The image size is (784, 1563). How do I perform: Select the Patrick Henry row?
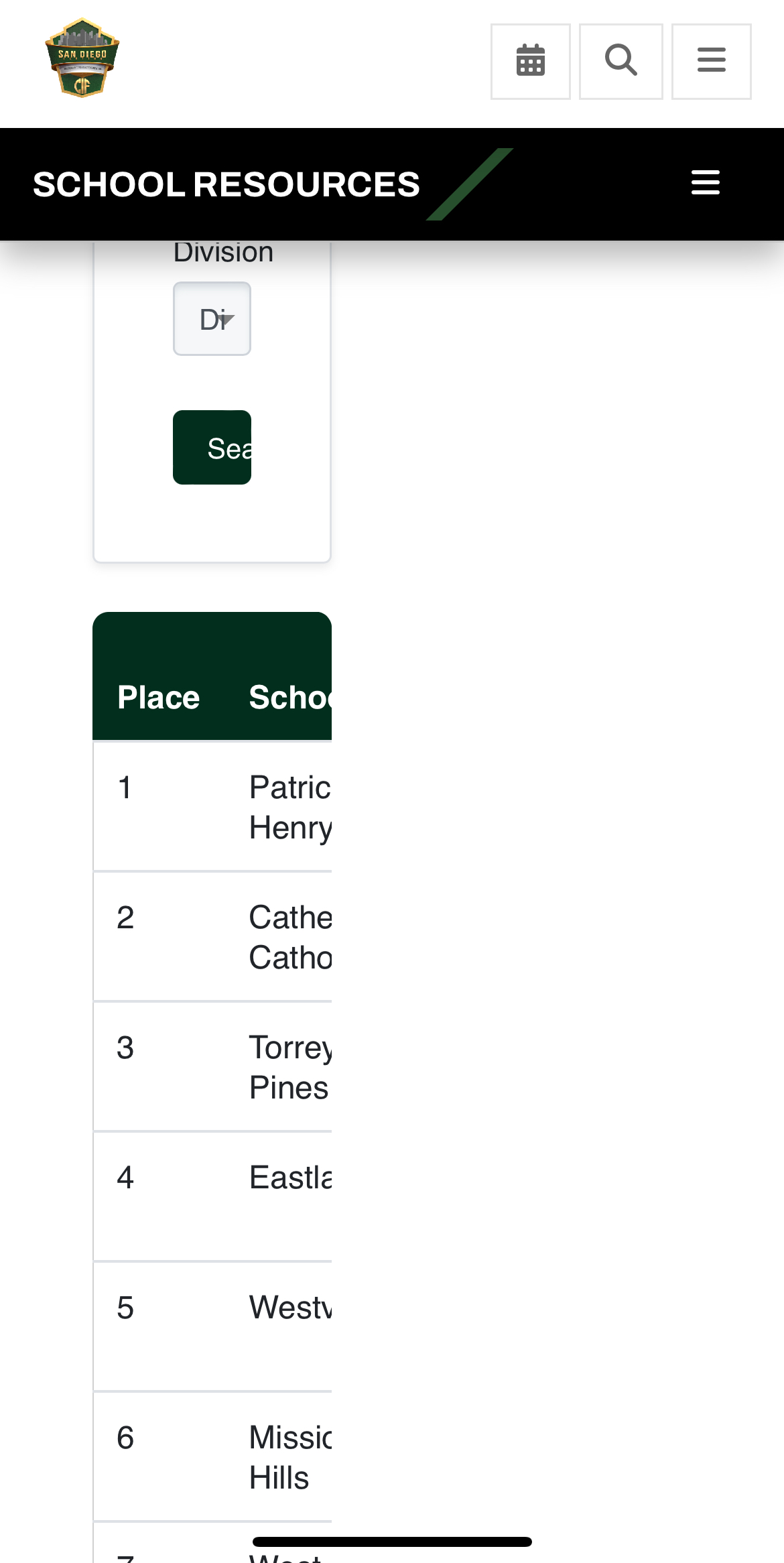(289, 807)
